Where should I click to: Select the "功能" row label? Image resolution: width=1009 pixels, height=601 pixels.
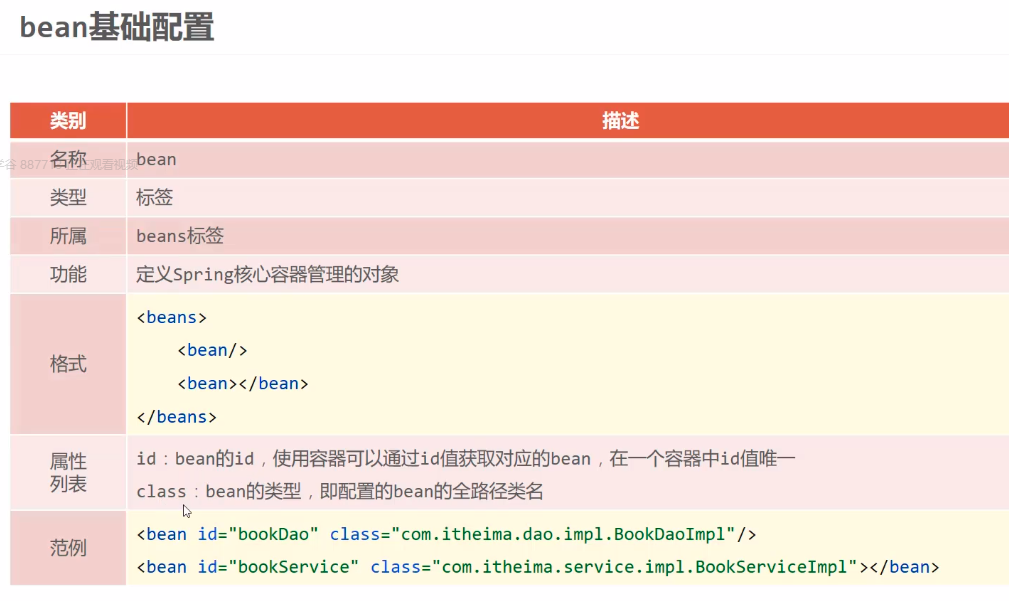pos(68,274)
